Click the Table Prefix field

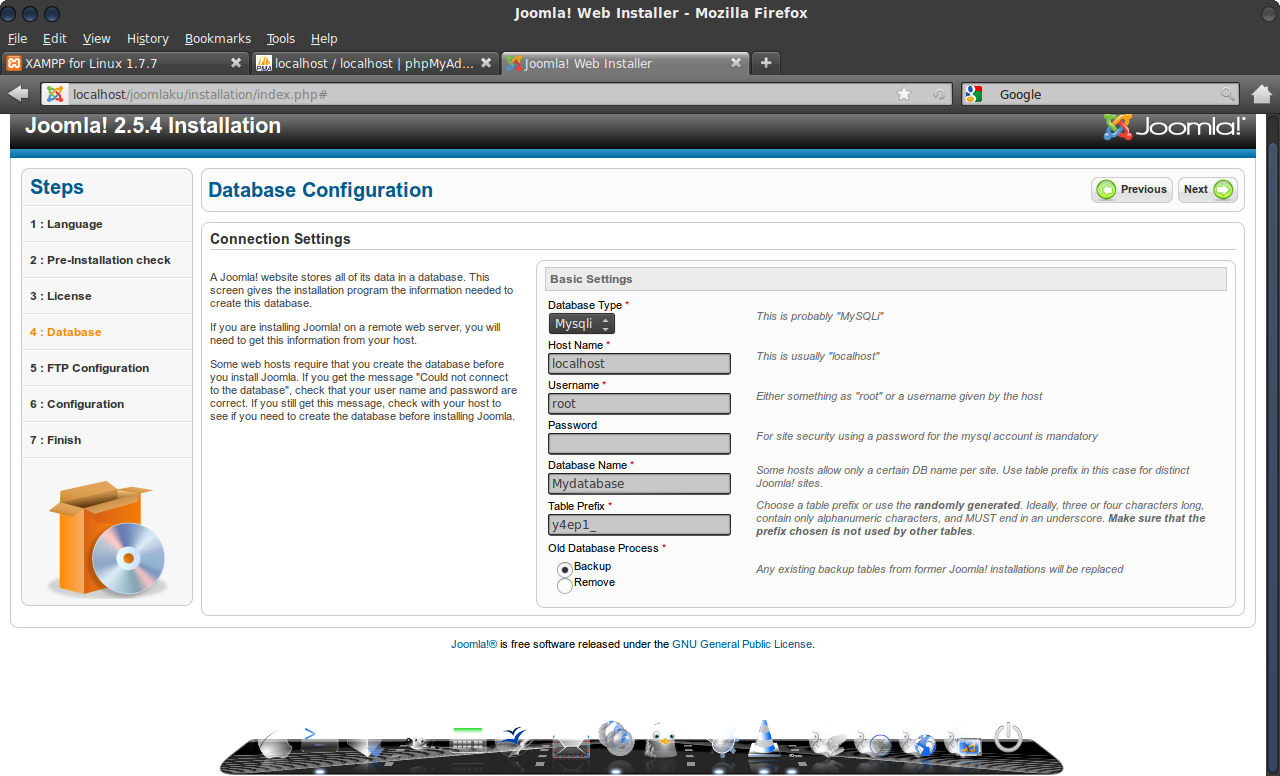pos(639,525)
